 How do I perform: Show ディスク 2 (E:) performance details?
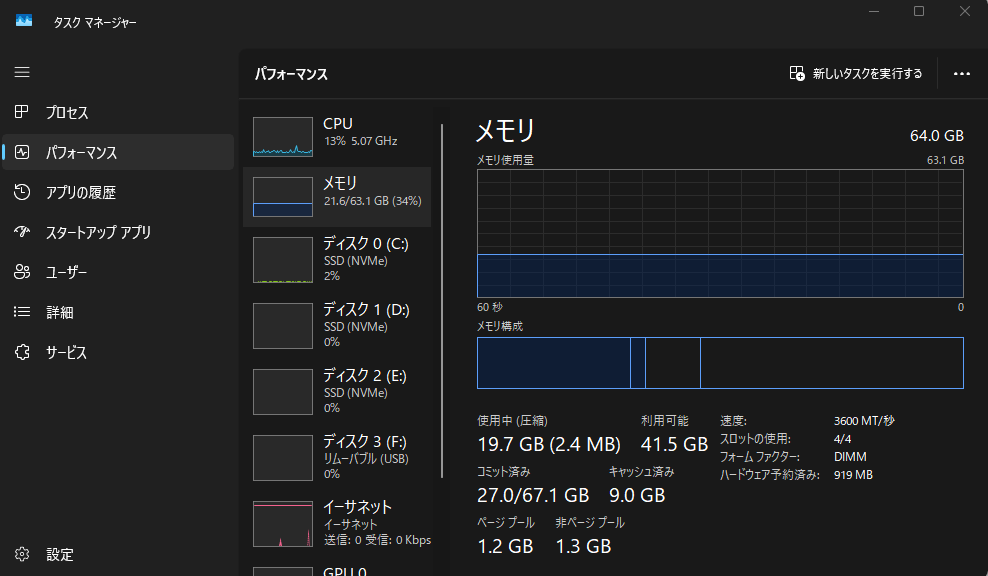[x=338, y=391]
